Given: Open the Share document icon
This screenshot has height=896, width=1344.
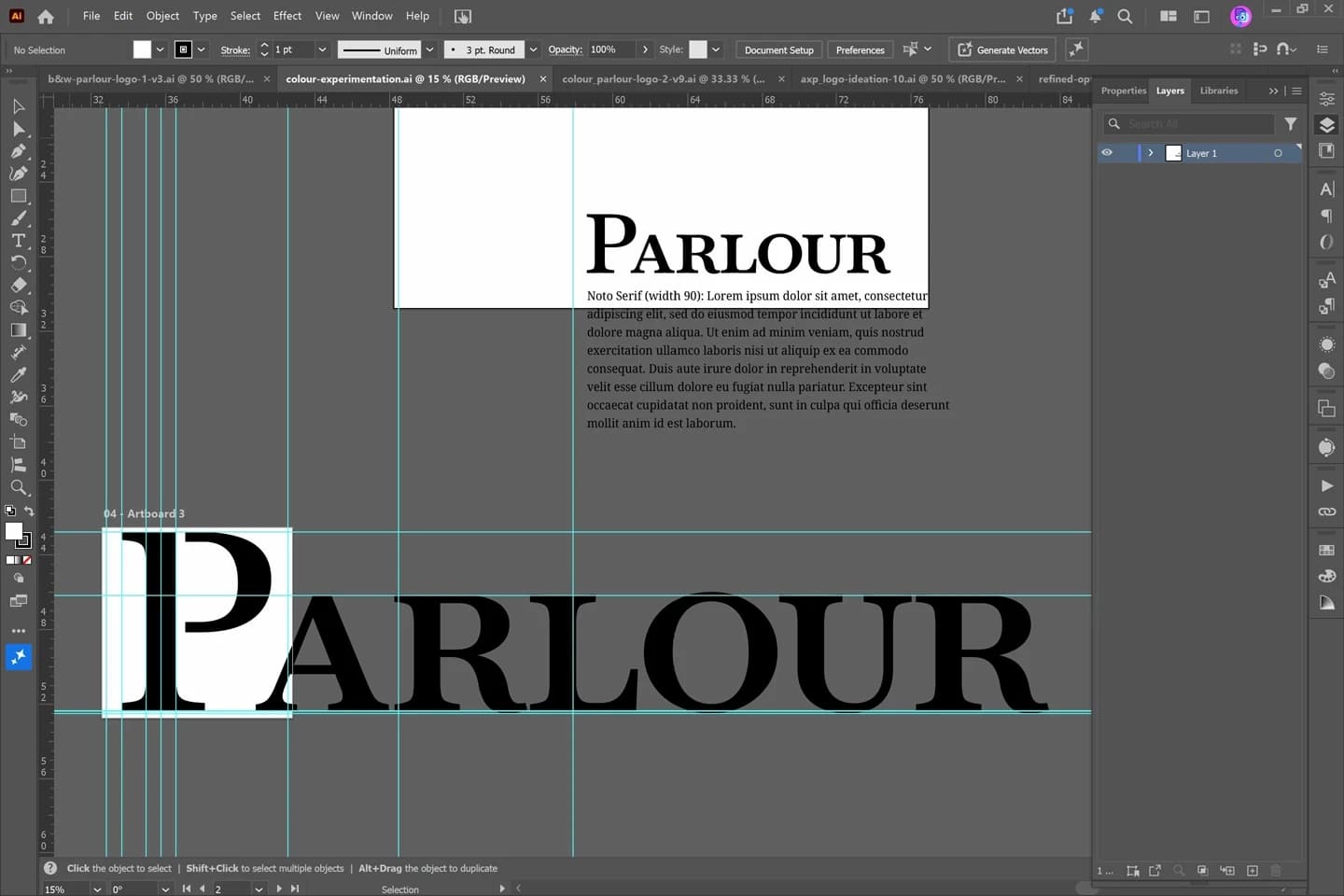Looking at the screenshot, I should tap(1064, 16).
